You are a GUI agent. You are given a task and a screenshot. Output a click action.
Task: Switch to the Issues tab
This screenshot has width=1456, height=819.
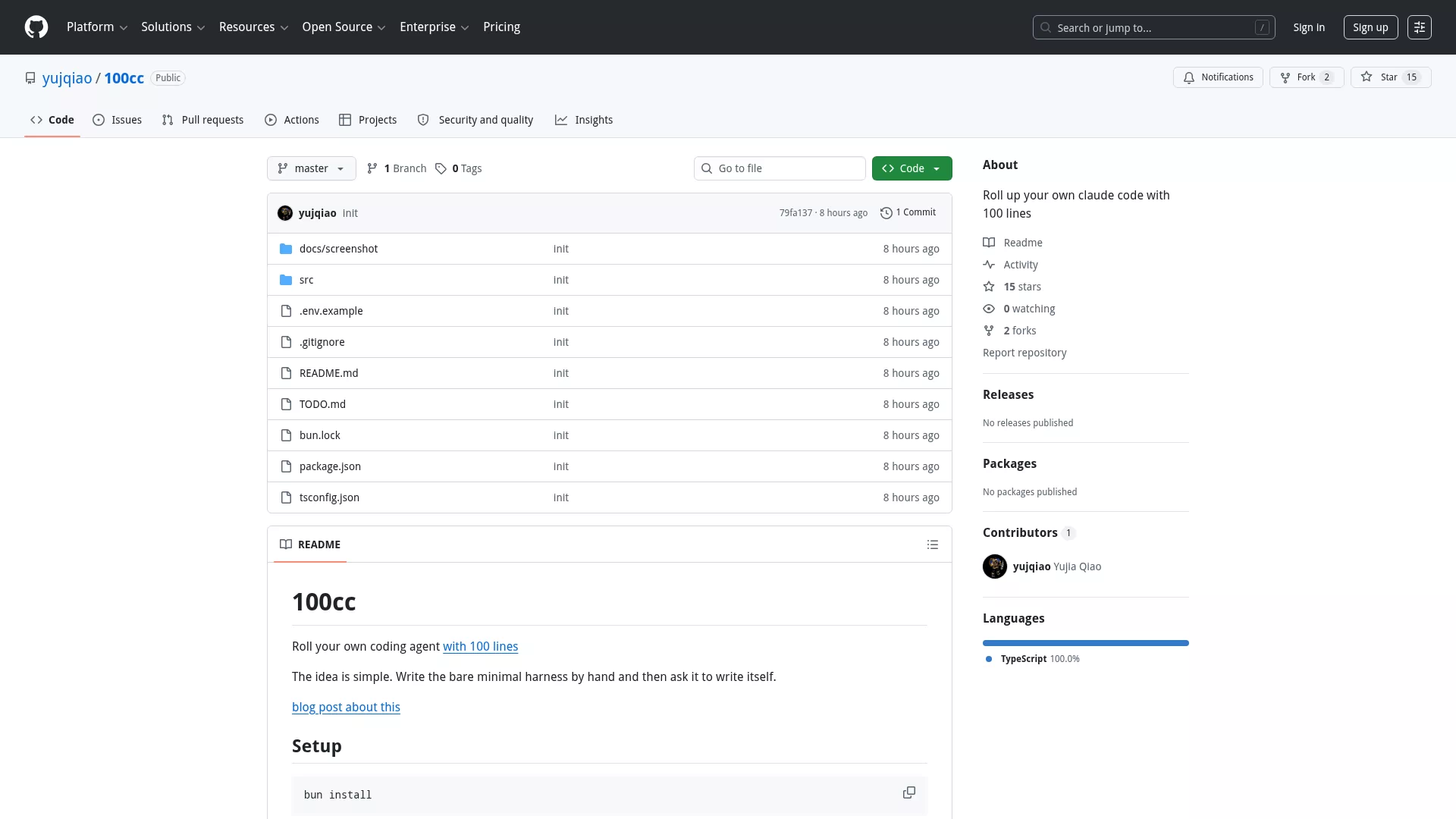pyautogui.click(x=118, y=120)
